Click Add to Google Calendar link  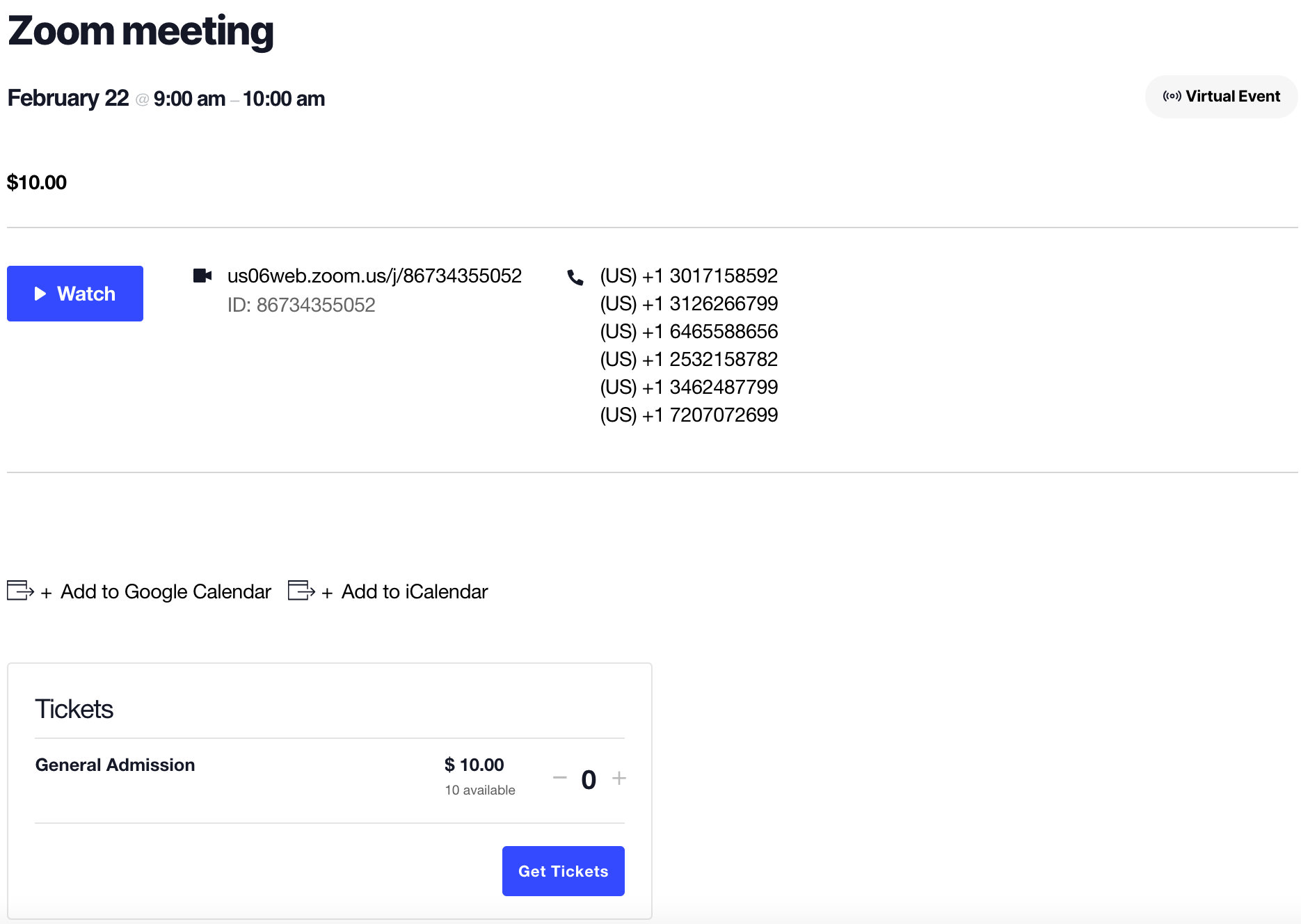(166, 591)
